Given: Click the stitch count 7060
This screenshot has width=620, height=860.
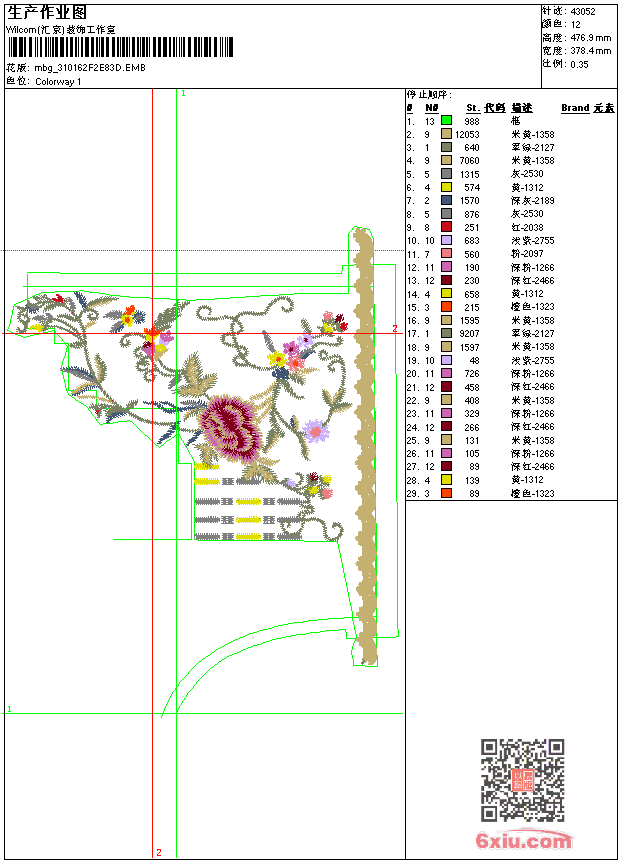Looking at the screenshot, I should 469,161.
